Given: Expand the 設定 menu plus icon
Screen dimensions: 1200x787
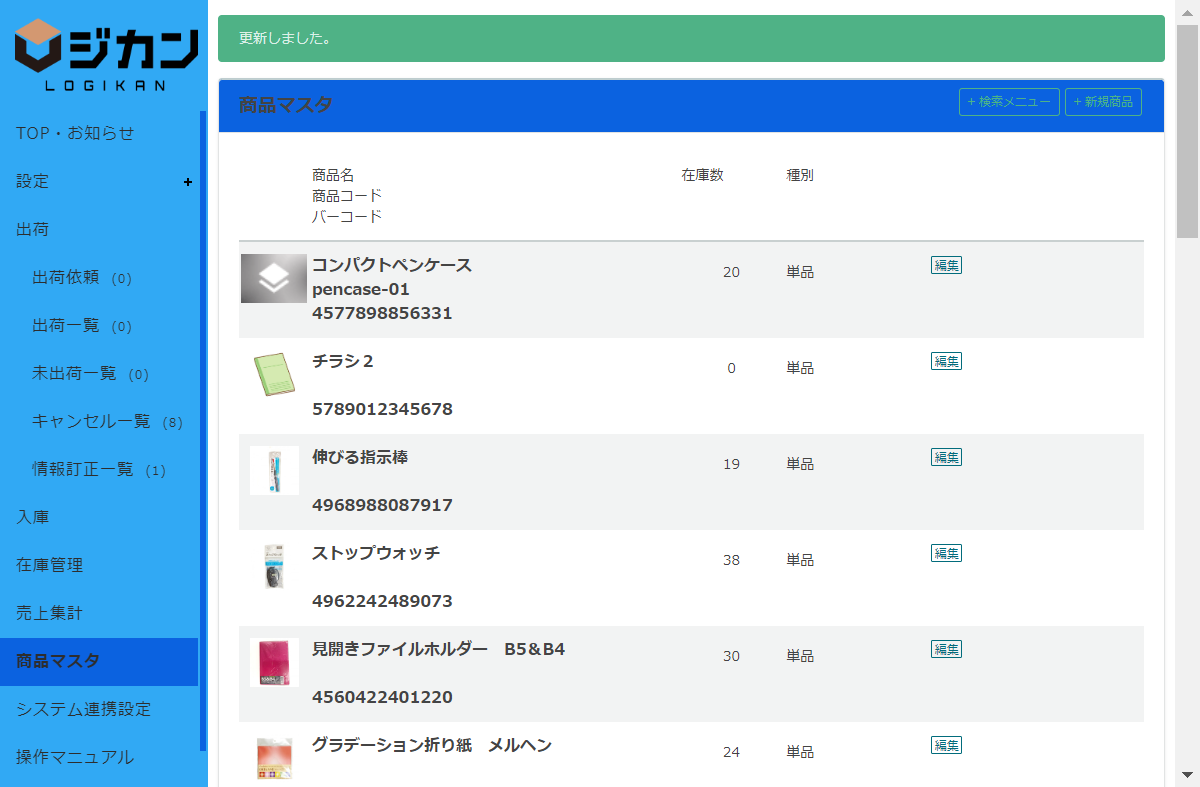Looking at the screenshot, I should coord(188,182).
